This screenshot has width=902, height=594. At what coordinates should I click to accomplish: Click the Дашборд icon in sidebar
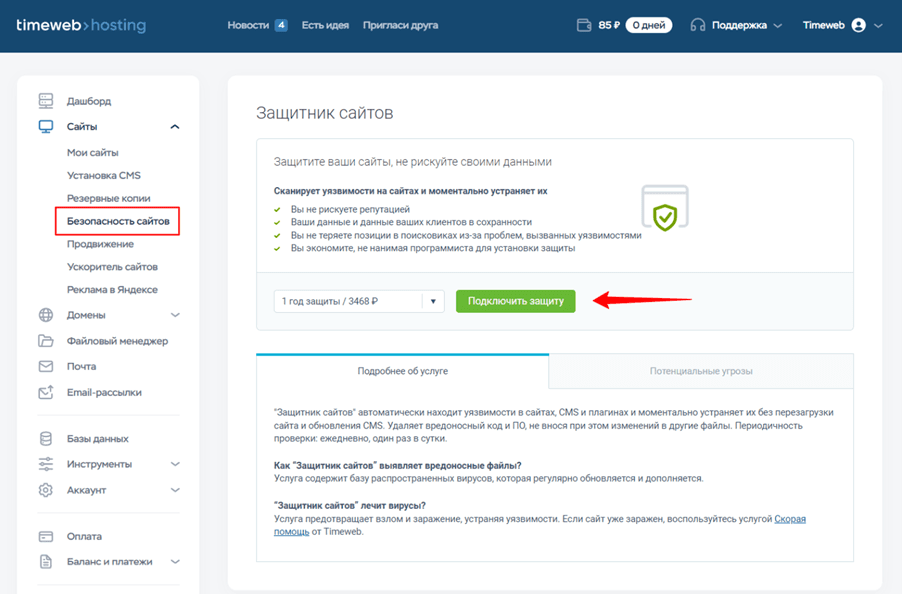(46, 101)
